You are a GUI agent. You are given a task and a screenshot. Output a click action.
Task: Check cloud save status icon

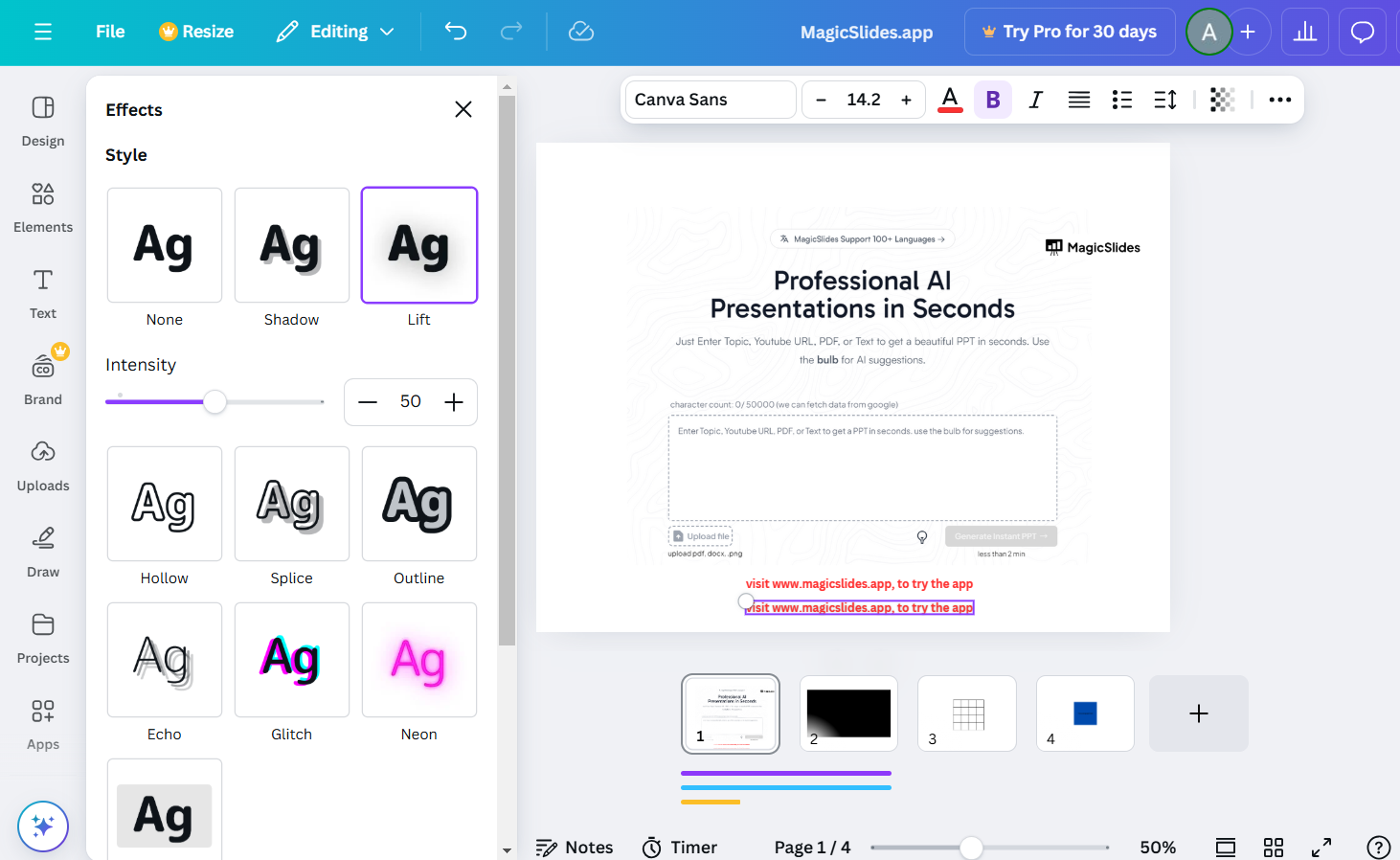click(x=581, y=32)
